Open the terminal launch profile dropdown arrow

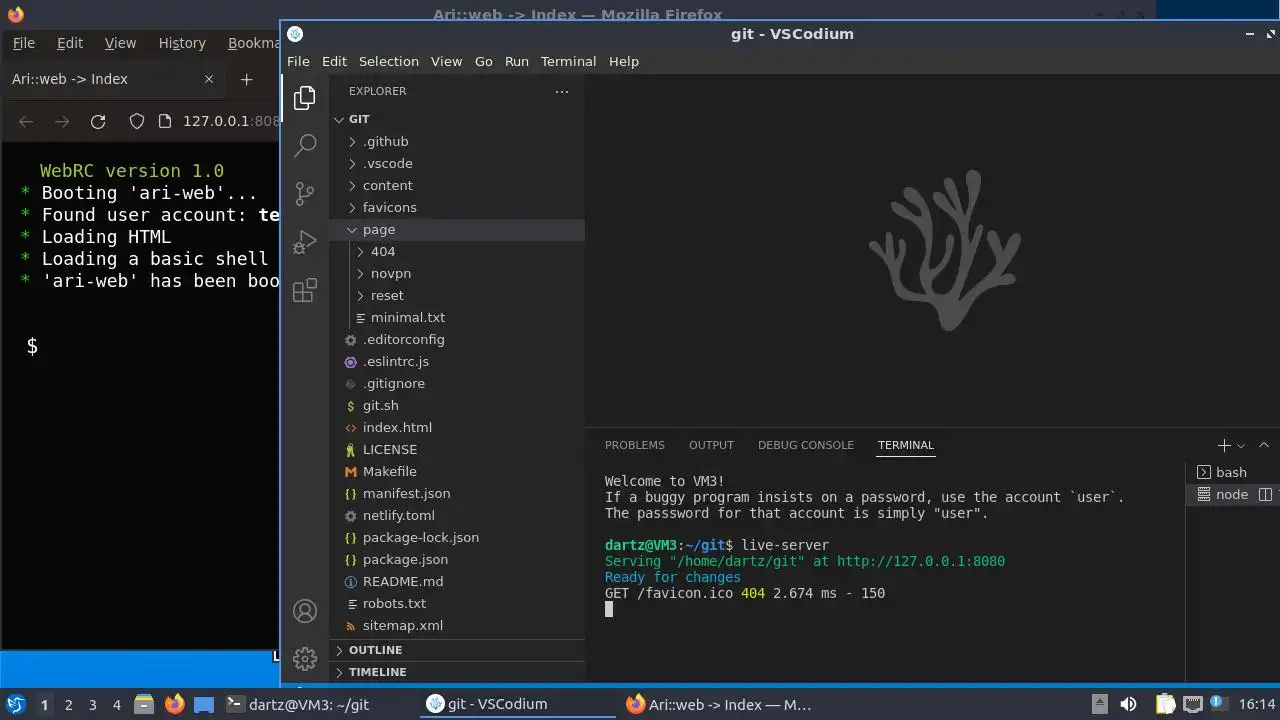[x=1241, y=446]
